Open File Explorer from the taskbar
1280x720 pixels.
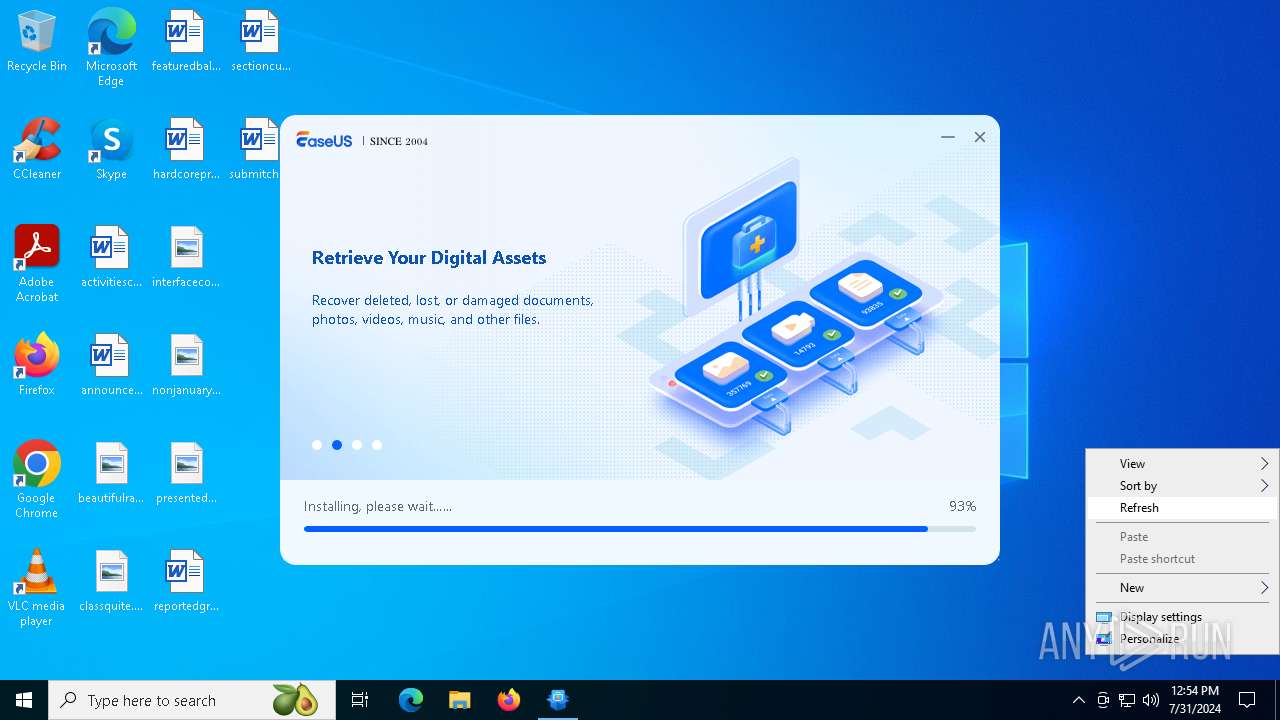coord(459,700)
